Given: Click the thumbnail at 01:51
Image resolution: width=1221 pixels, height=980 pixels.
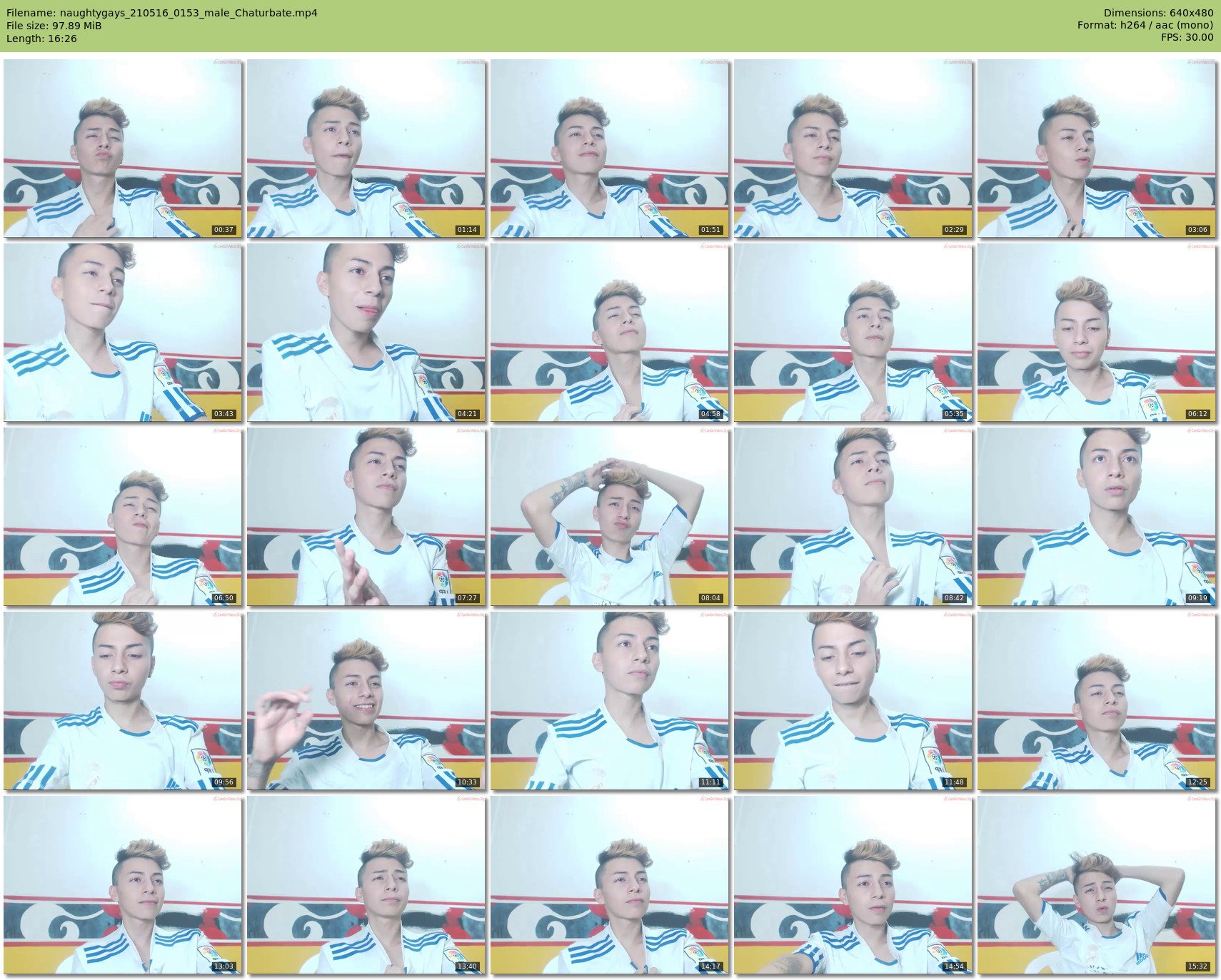Looking at the screenshot, I should [610, 148].
